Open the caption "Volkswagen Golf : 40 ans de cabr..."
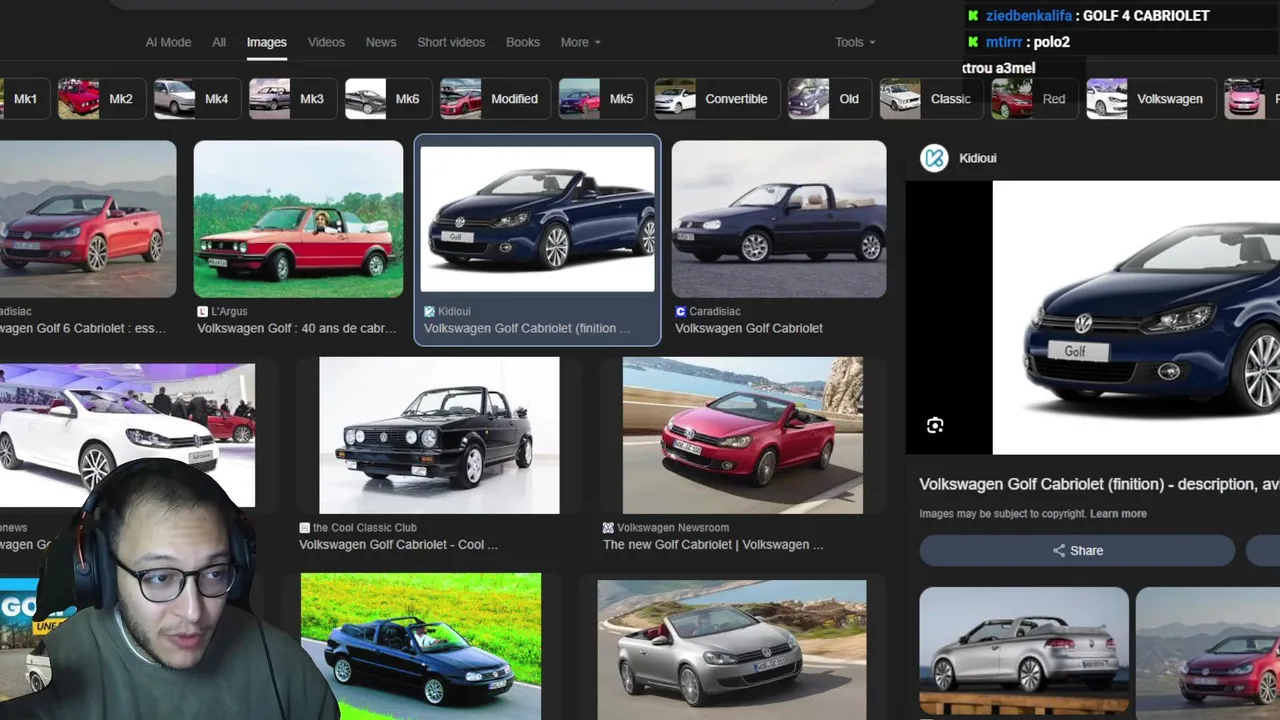Viewport: 1280px width, 720px height. point(297,328)
